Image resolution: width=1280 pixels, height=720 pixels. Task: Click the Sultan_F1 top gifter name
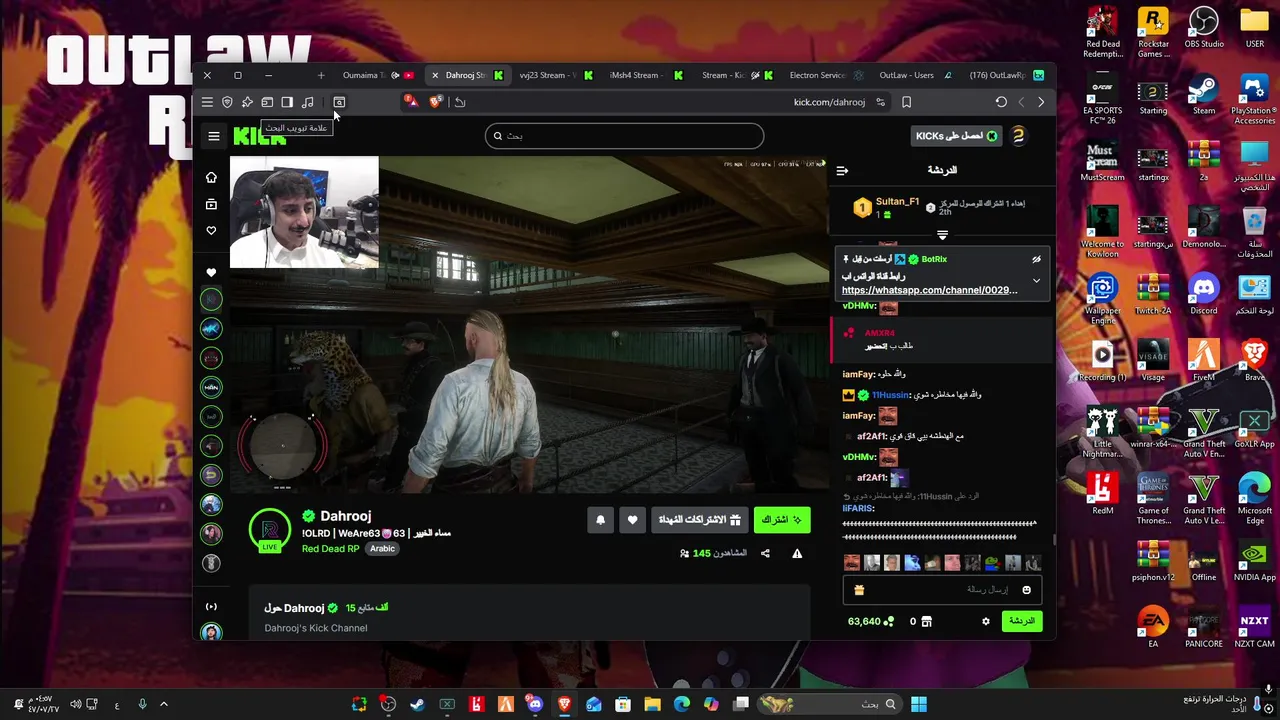(x=897, y=202)
